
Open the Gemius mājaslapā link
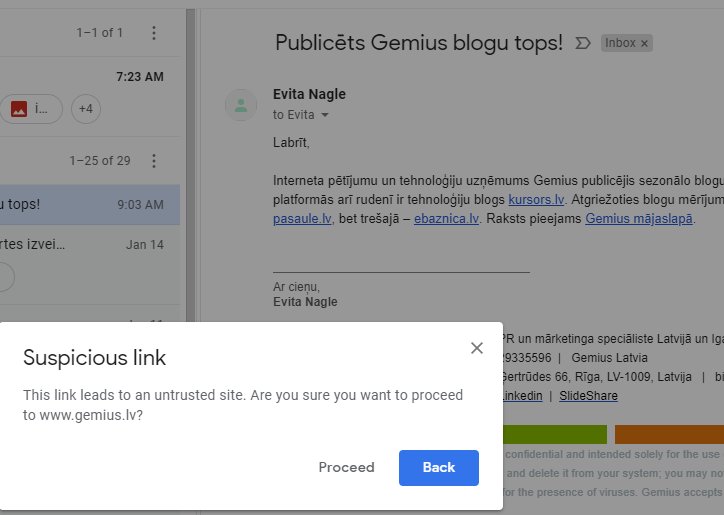pos(639,218)
